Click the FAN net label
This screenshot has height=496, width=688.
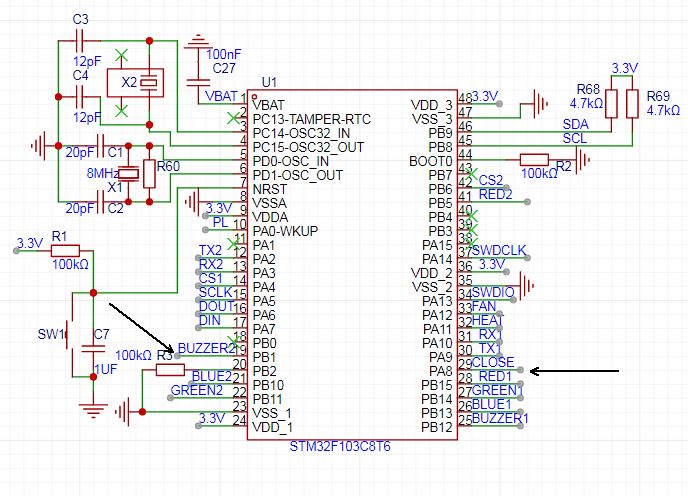point(484,306)
